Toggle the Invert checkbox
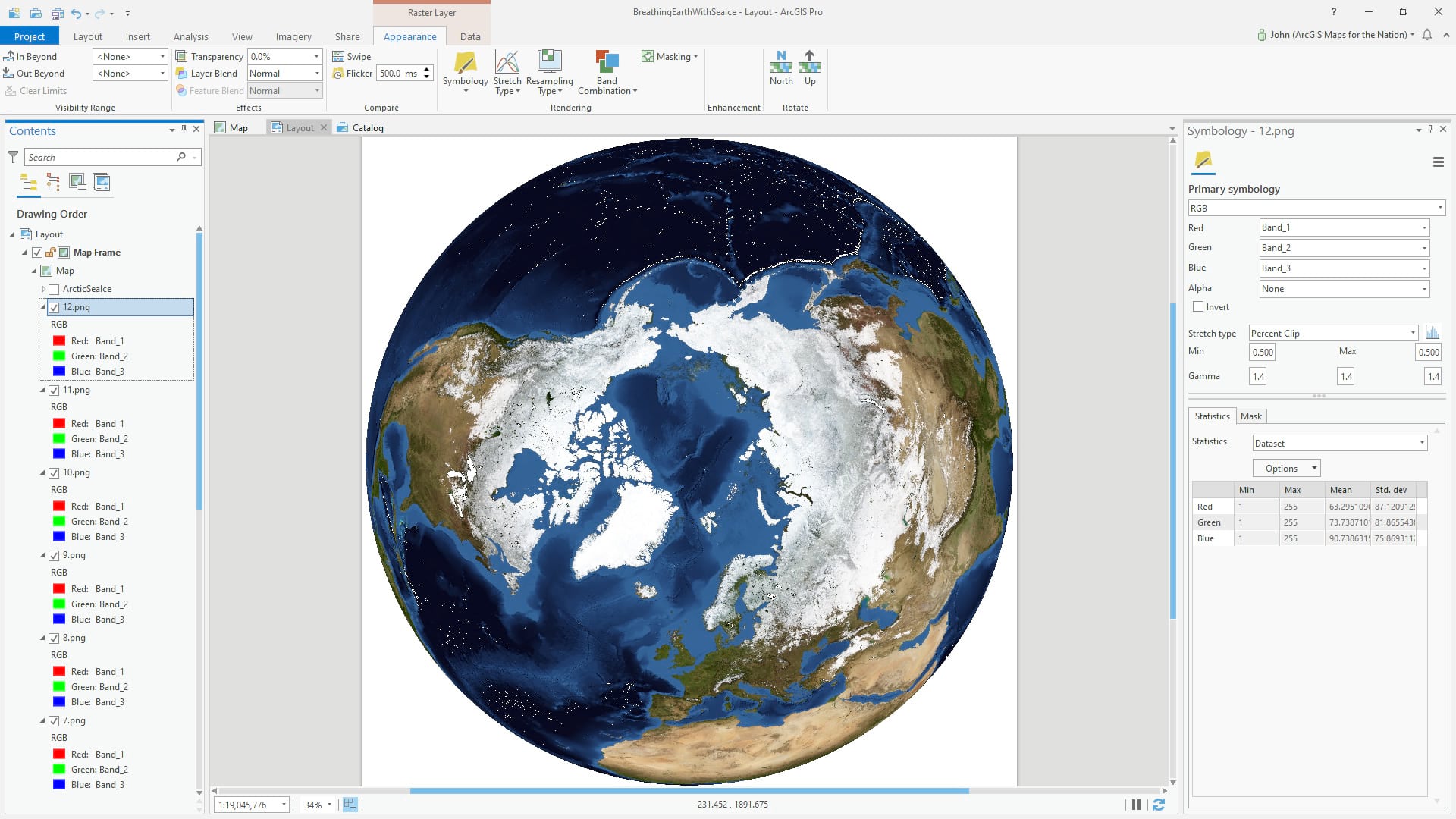This screenshot has width=1456, height=819. pos(1198,307)
